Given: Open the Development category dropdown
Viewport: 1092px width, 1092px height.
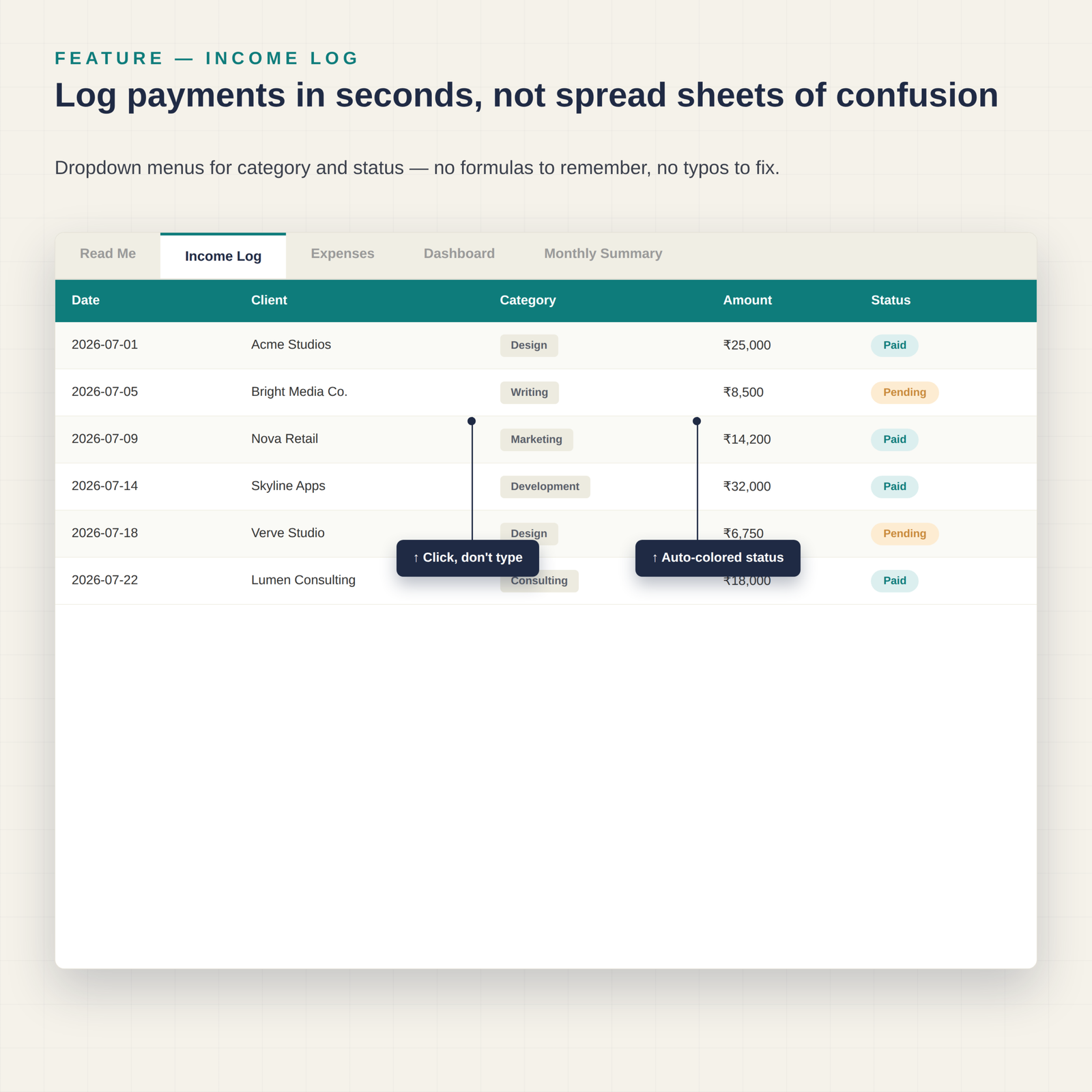Looking at the screenshot, I should click(545, 487).
